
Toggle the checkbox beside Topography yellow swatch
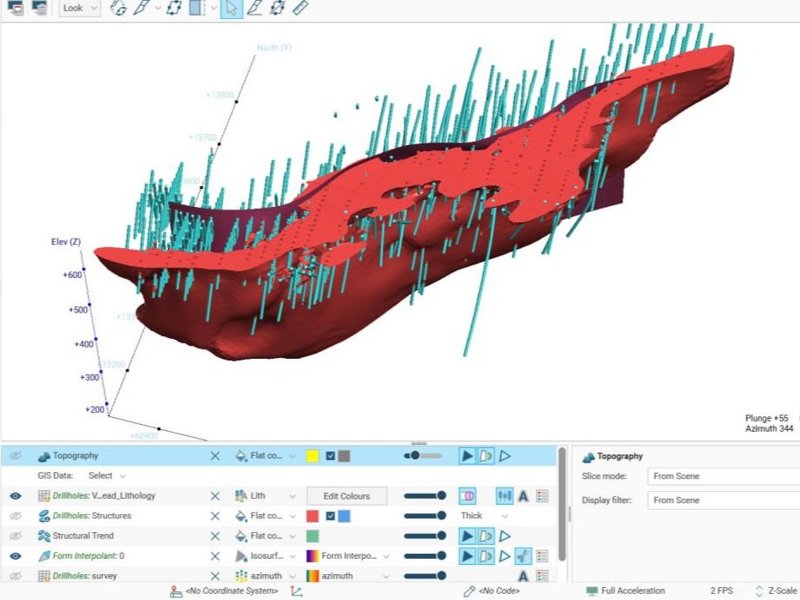coord(329,456)
